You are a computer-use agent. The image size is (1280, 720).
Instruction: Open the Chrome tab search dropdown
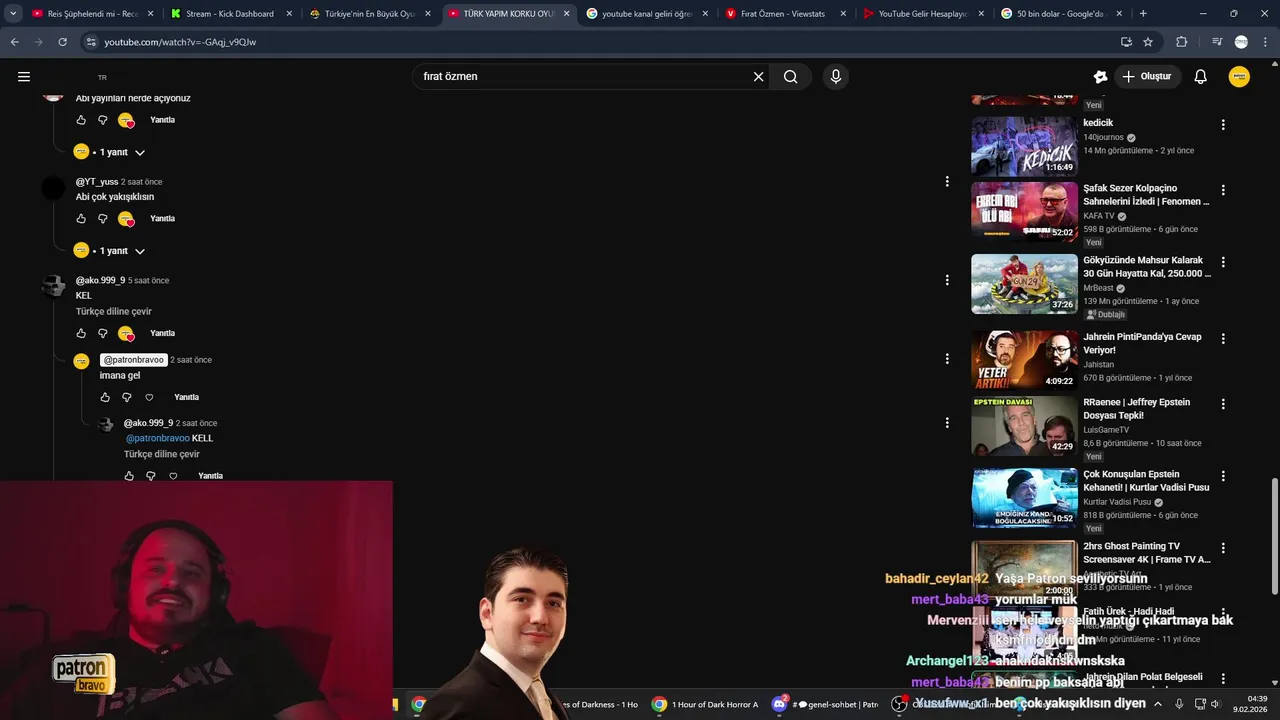[x=13, y=14]
